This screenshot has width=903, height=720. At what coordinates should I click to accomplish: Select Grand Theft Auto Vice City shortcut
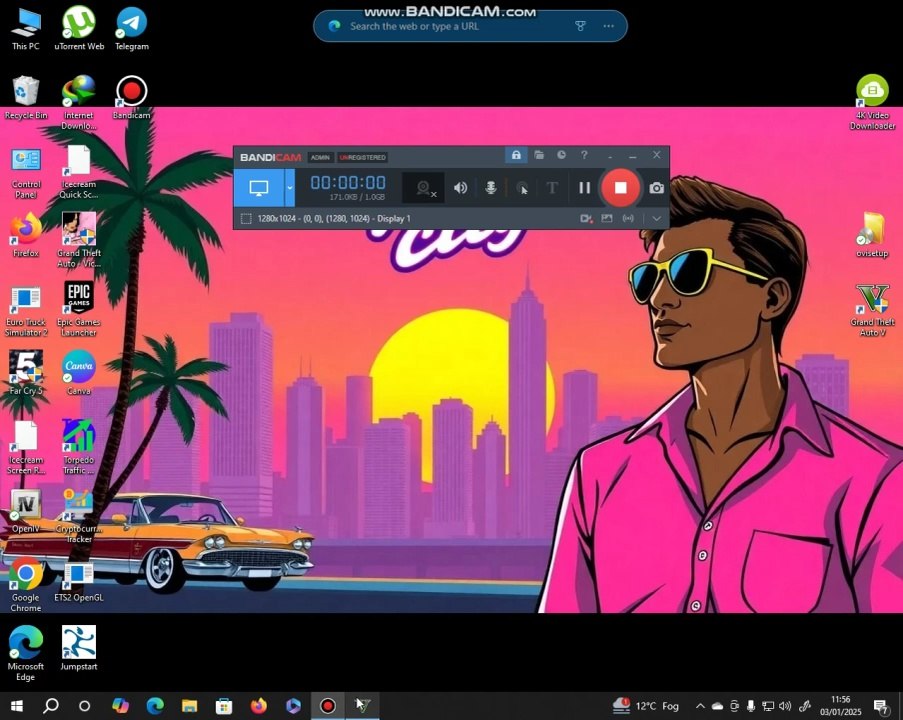point(79,240)
